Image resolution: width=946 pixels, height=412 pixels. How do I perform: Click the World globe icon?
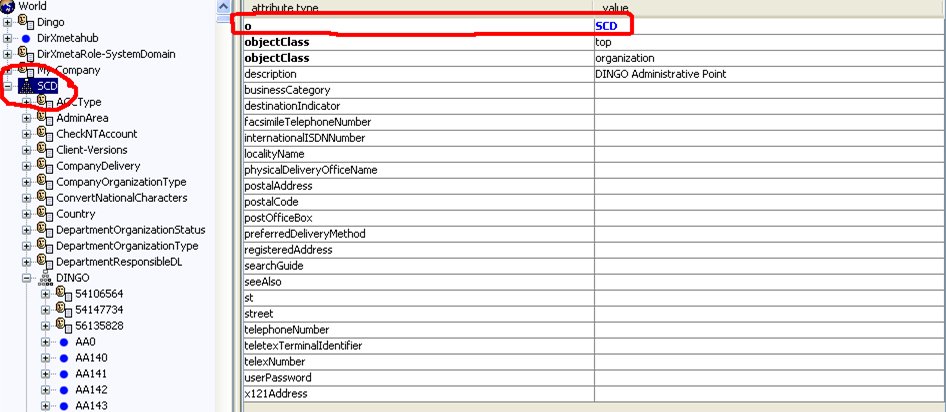click(8, 5)
